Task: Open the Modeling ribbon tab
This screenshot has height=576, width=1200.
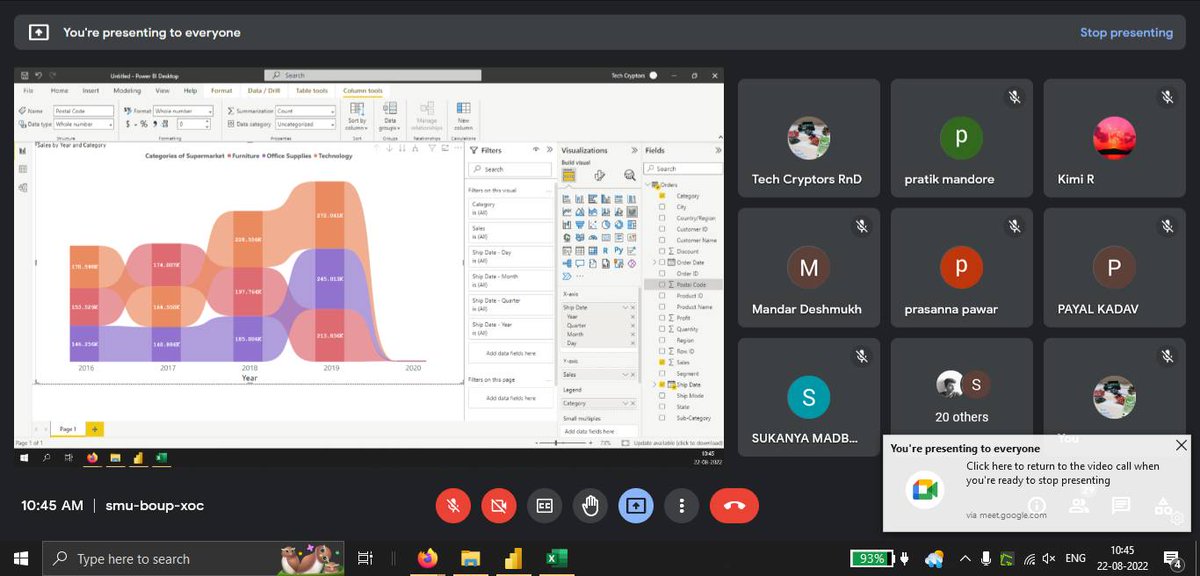Action: [127, 90]
